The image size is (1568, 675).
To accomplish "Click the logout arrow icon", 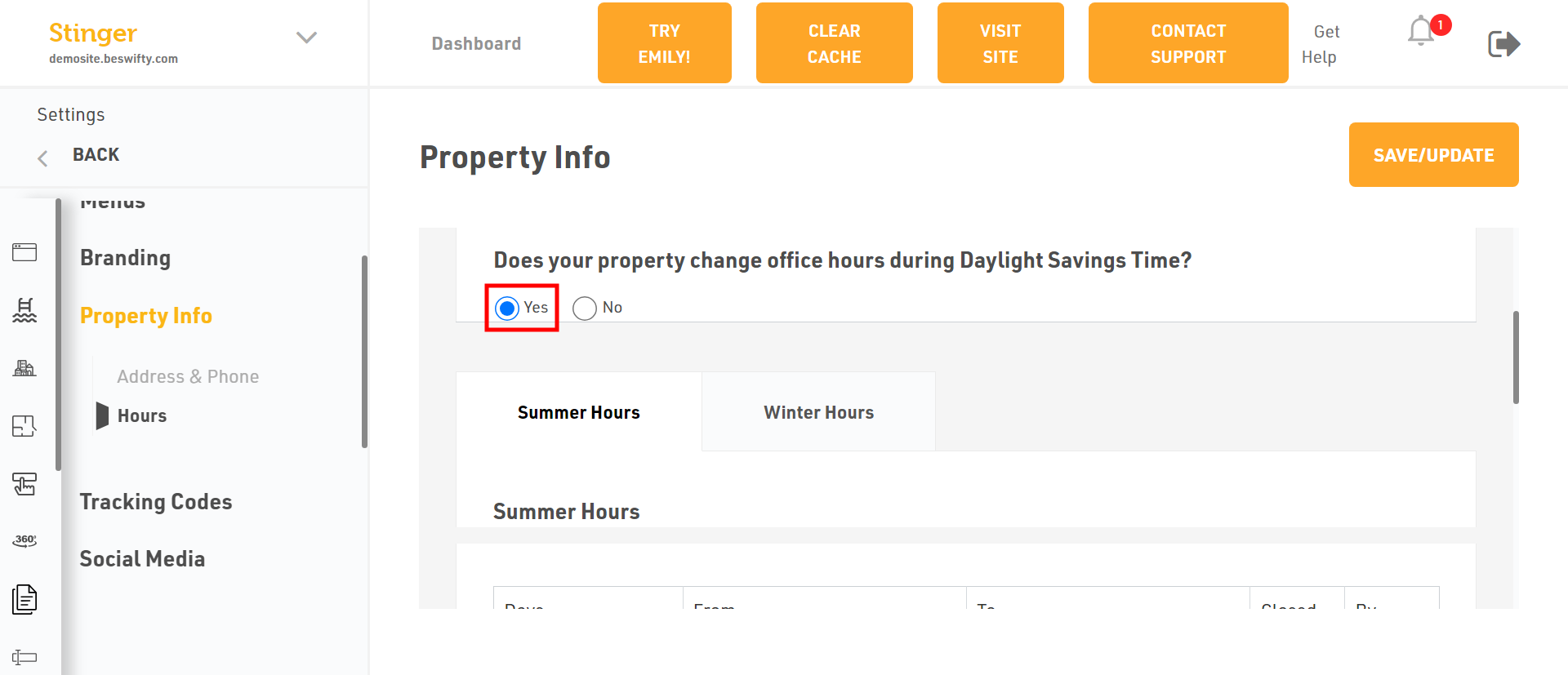I will coord(1503,43).
